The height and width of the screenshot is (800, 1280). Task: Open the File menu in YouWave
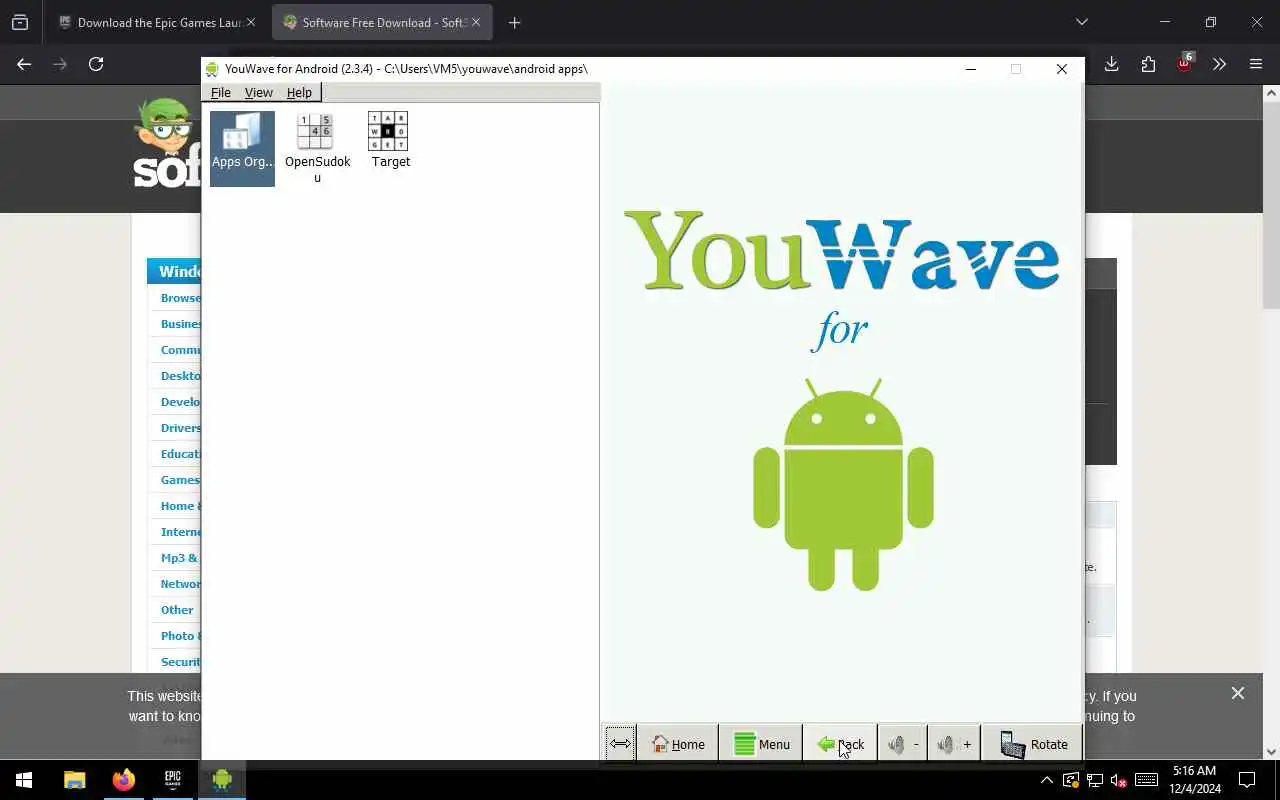[220, 92]
